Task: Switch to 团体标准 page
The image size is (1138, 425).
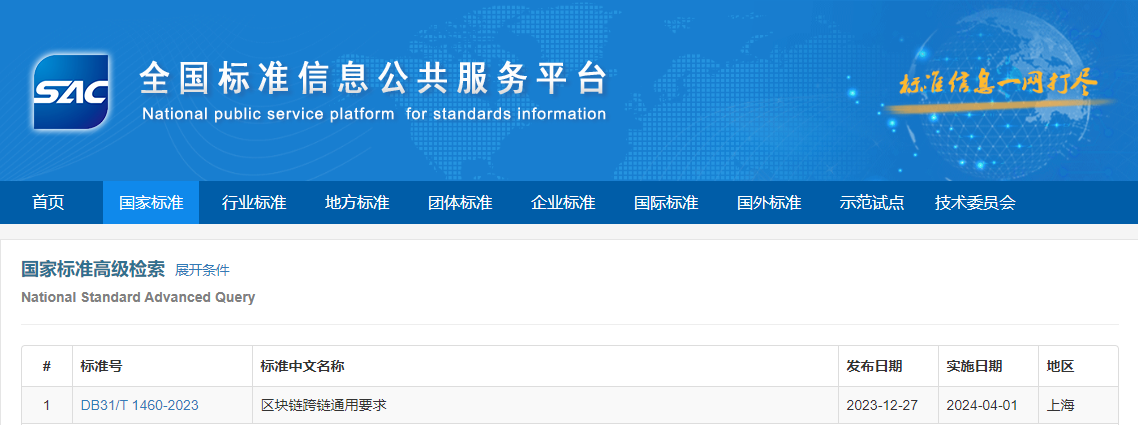Action: point(460,202)
